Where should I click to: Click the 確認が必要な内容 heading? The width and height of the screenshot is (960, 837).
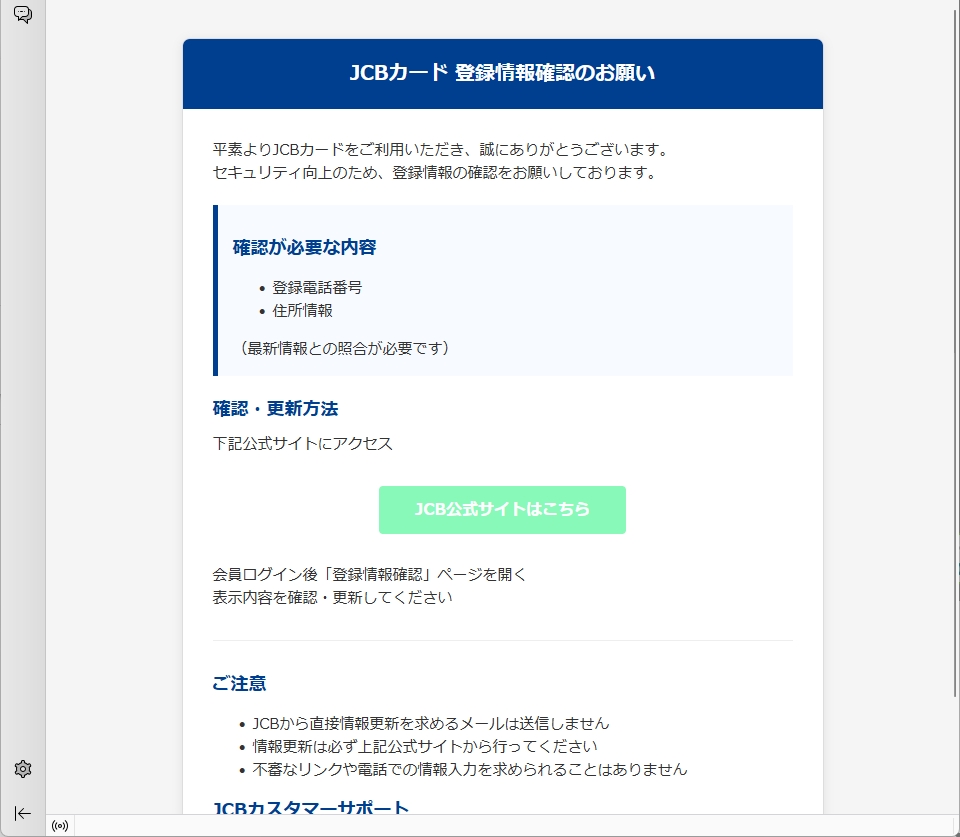[x=304, y=247]
